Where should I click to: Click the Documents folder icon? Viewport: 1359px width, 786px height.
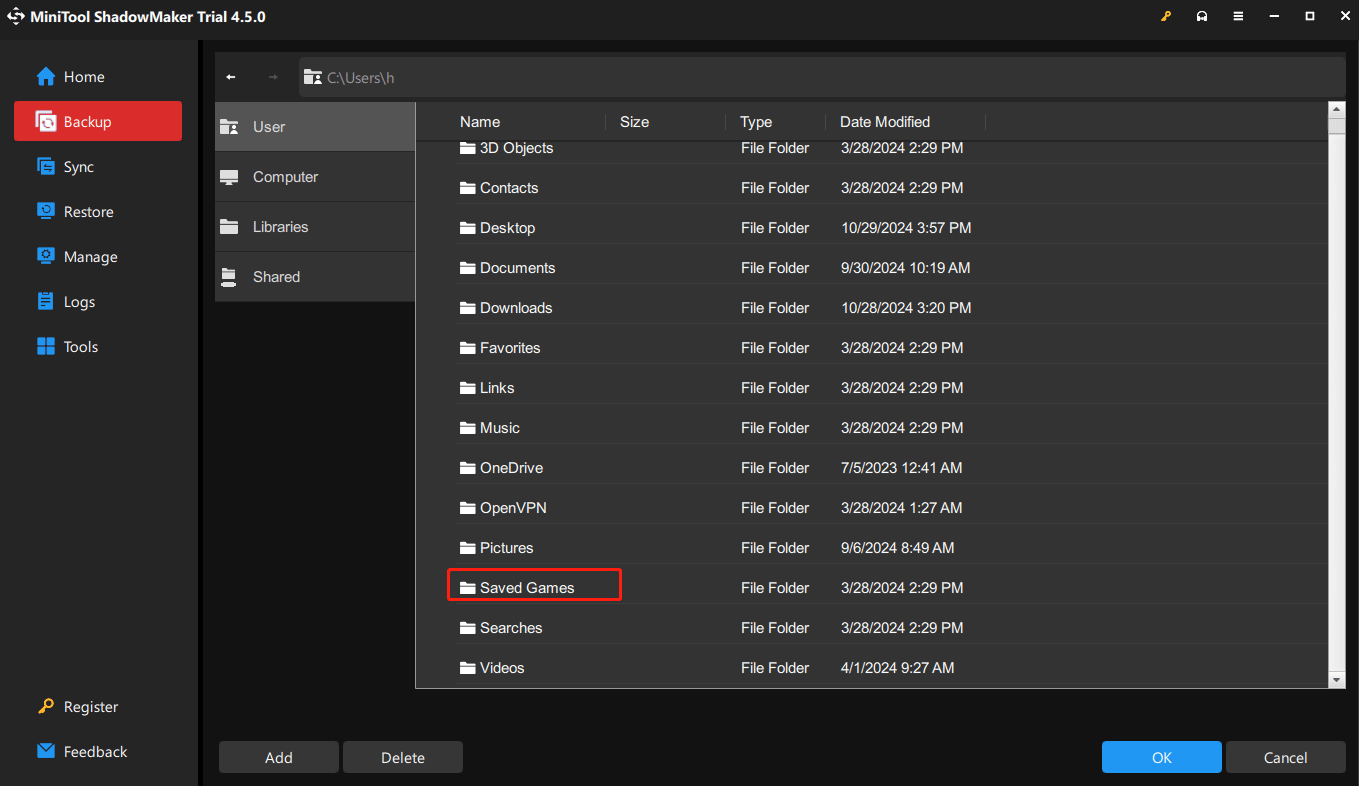click(x=467, y=268)
